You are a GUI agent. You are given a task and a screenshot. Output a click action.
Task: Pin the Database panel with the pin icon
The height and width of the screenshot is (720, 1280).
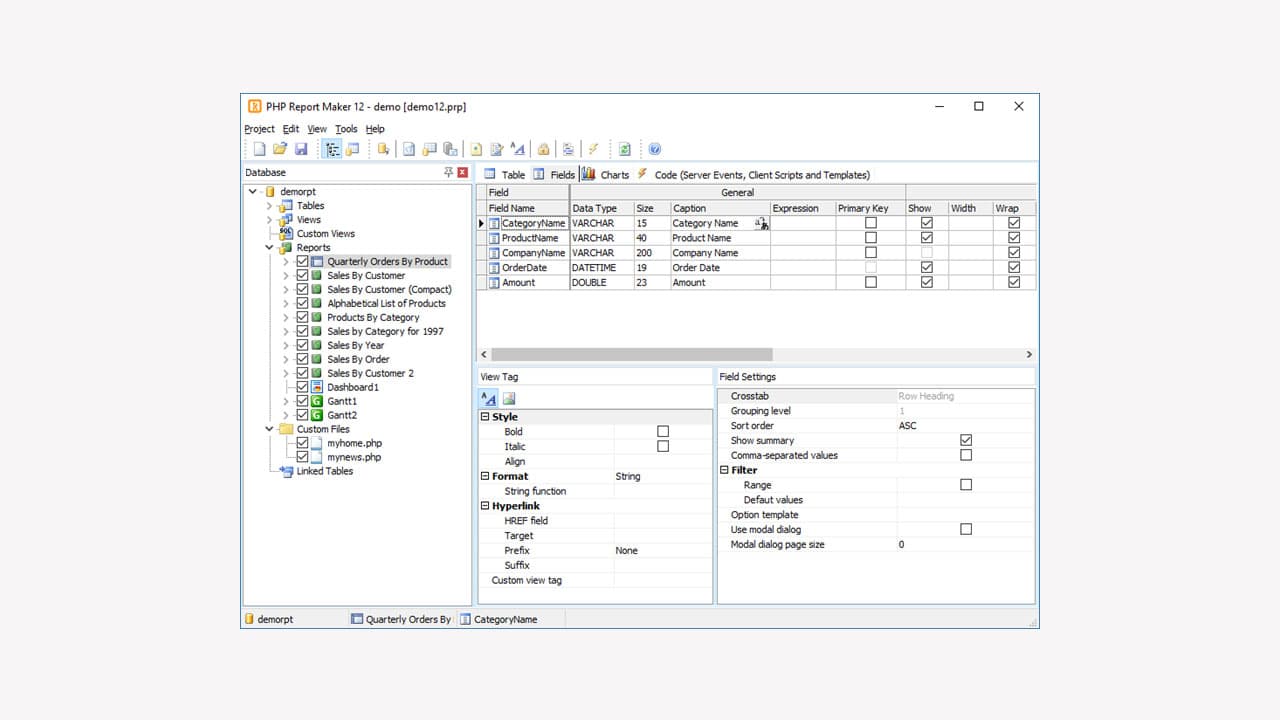click(x=447, y=172)
